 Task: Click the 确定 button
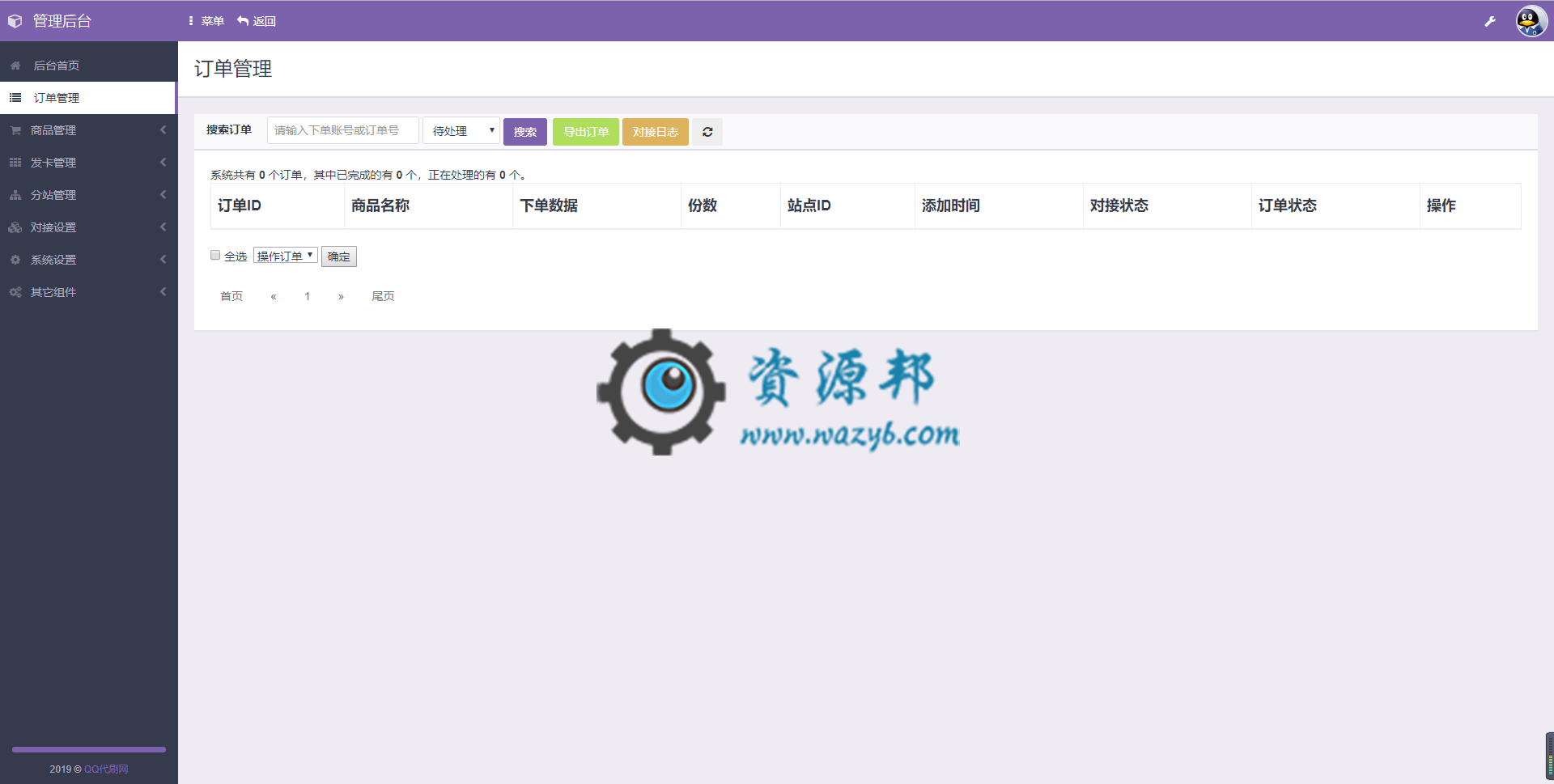[x=339, y=256]
